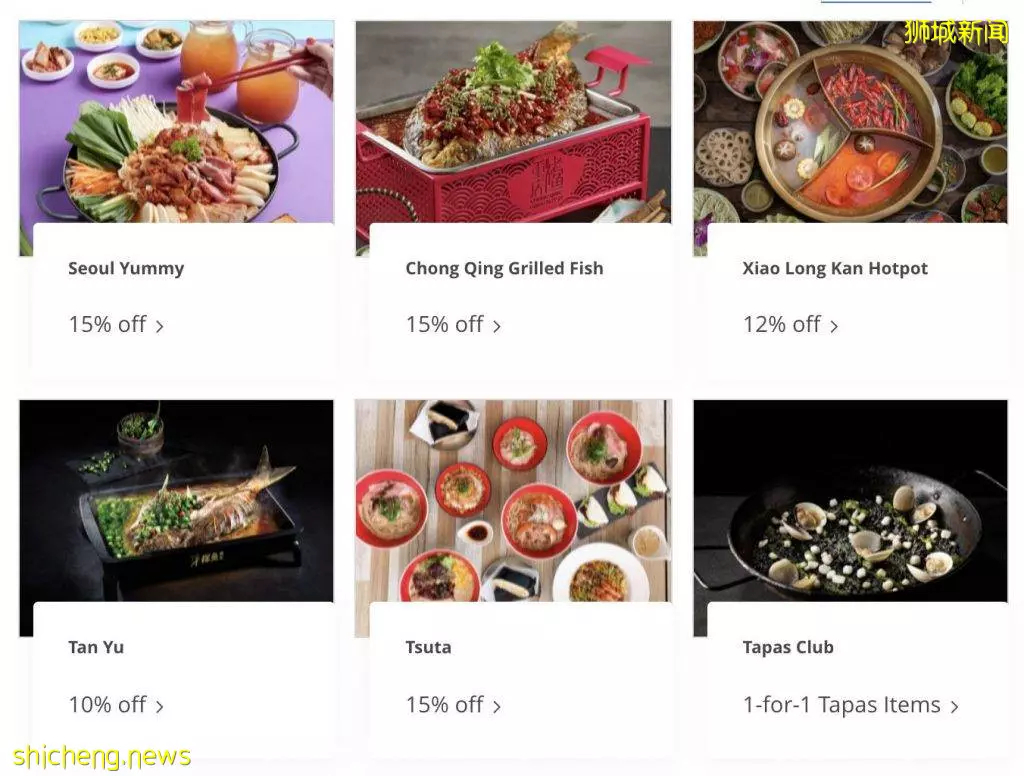The image size is (1024, 776).
Task: Click the arrow beside Tsuta 15% off
Action: click(x=496, y=706)
